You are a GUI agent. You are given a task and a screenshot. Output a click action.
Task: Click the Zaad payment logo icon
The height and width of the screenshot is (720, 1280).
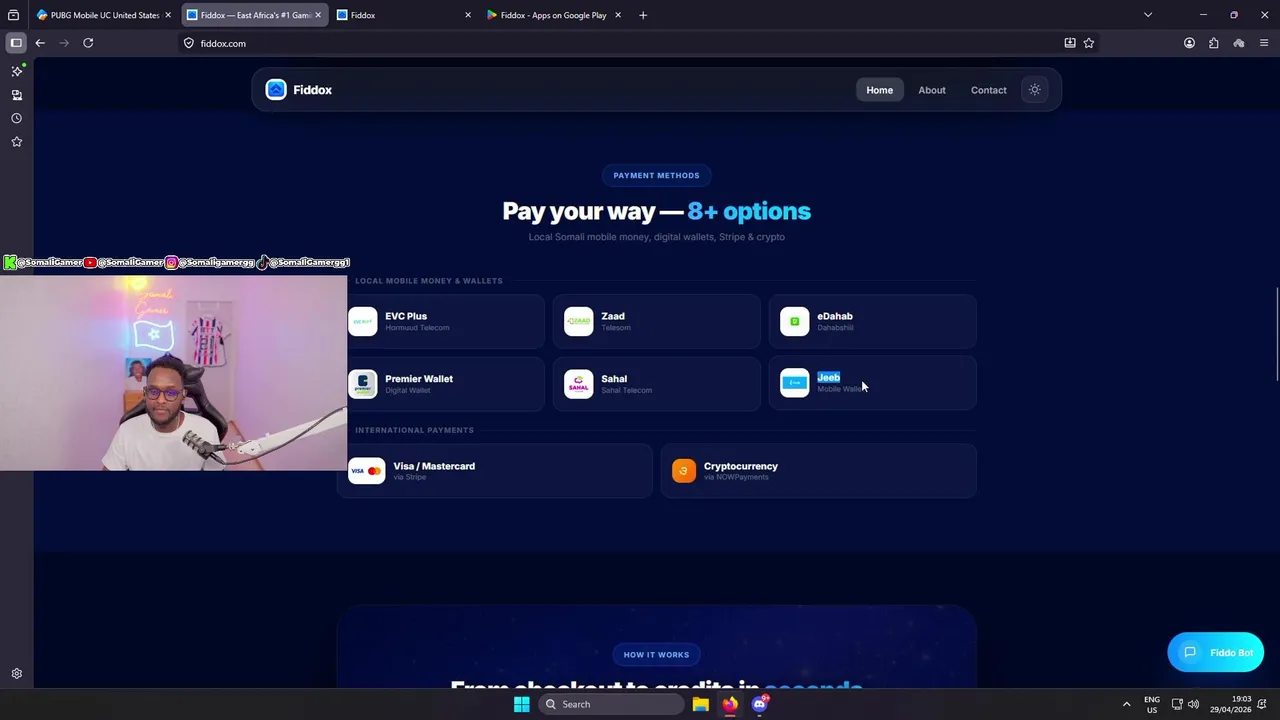[578, 322]
